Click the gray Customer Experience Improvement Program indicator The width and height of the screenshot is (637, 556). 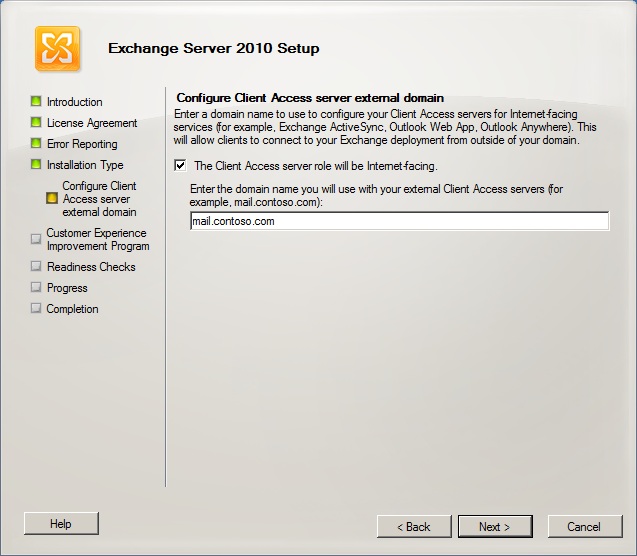36,239
